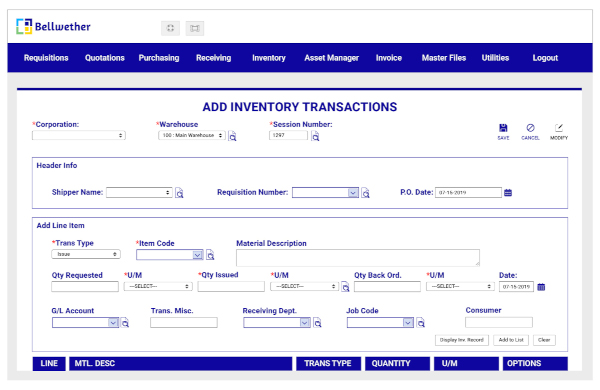This screenshot has width=600, height=390.
Task: Open the Purchasing menu
Action: pyautogui.click(x=159, y=58)
